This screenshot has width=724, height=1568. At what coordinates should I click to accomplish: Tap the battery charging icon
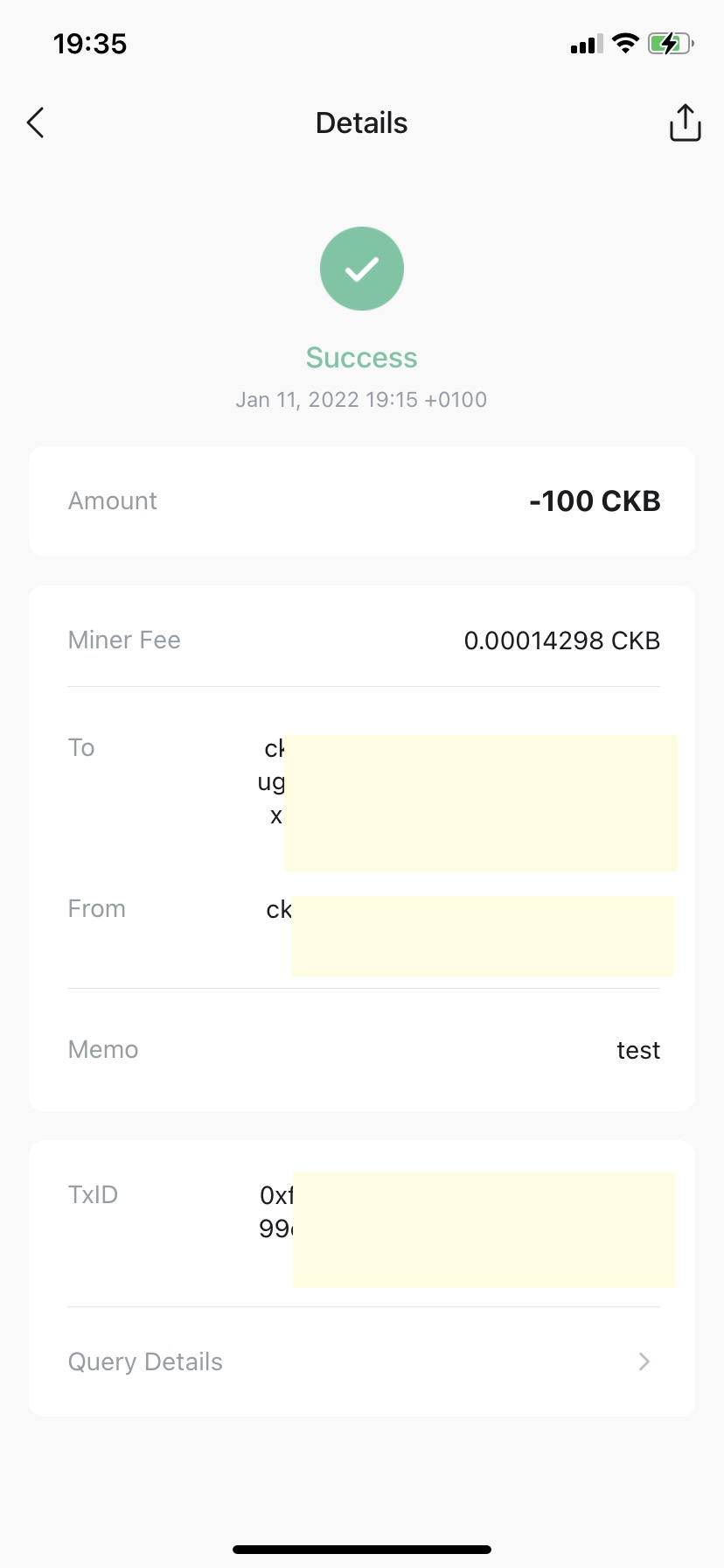670,43
